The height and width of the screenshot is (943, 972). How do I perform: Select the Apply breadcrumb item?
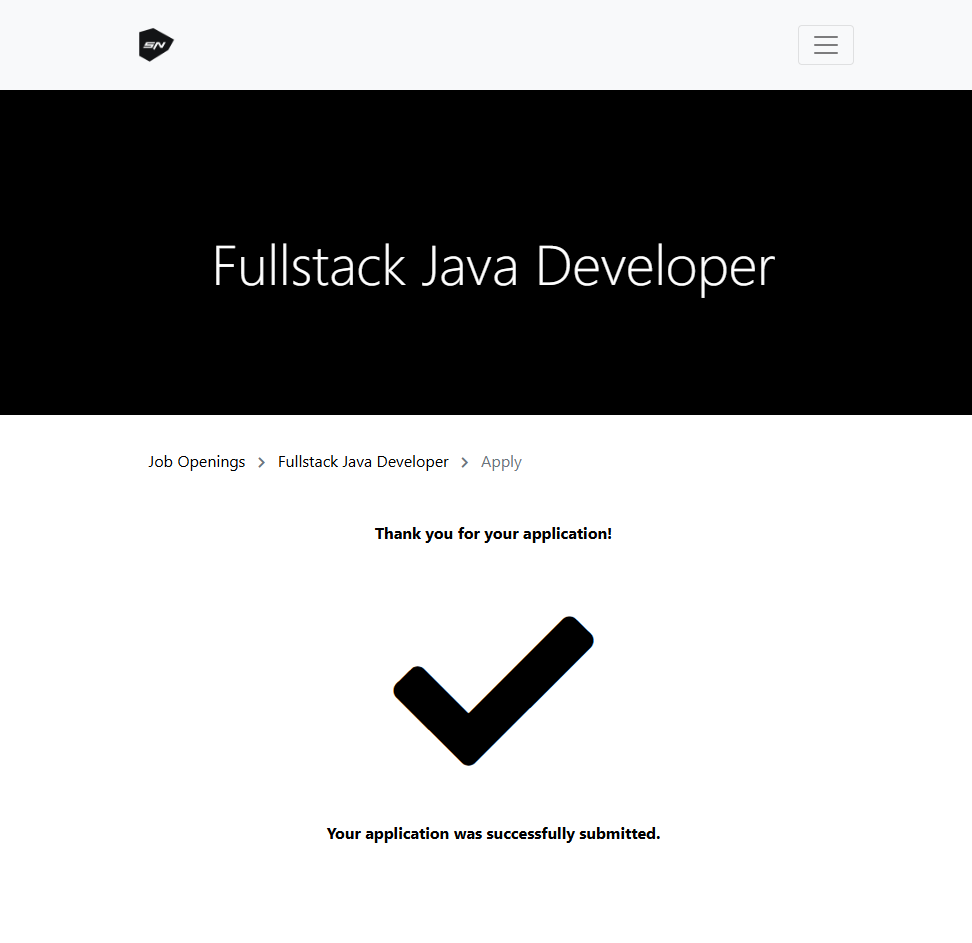click(501, 462)
